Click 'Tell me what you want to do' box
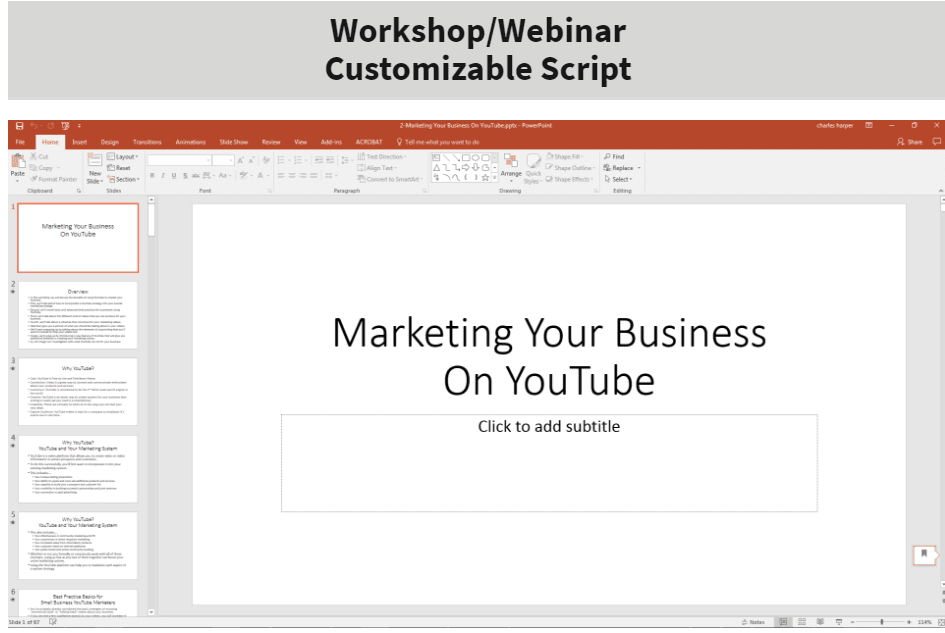The width and height of the screenshot is (945, 633). click(438, 142)
